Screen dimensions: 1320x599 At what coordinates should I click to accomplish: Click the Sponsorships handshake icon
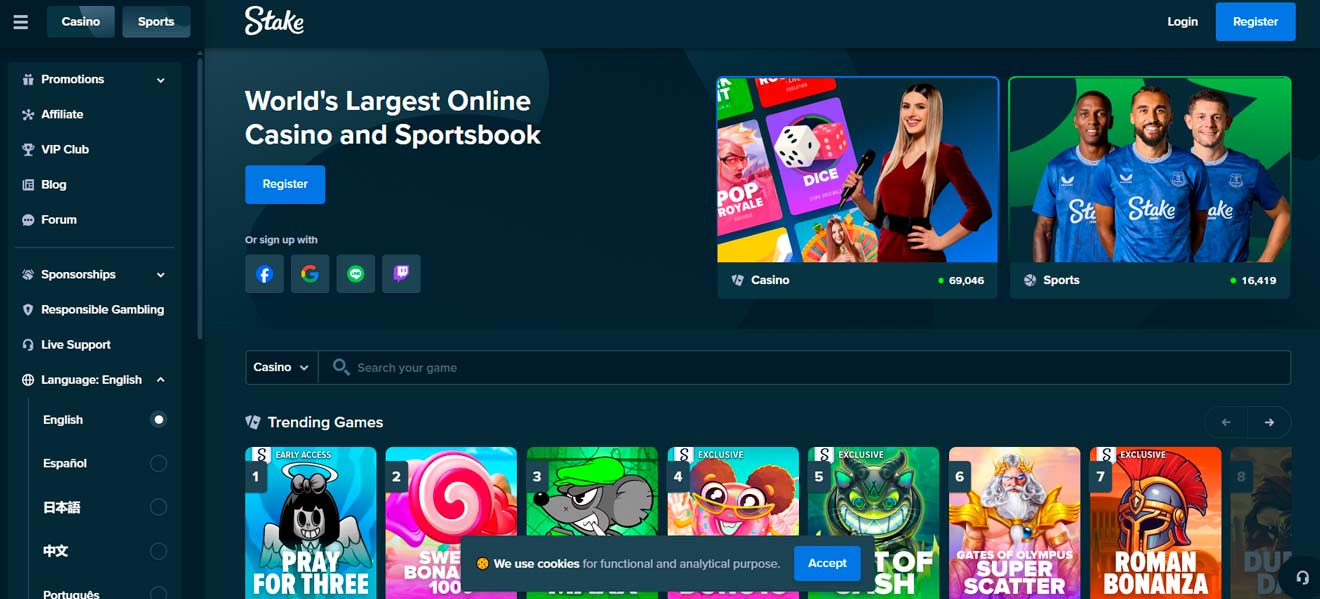[x=28, y=274]
